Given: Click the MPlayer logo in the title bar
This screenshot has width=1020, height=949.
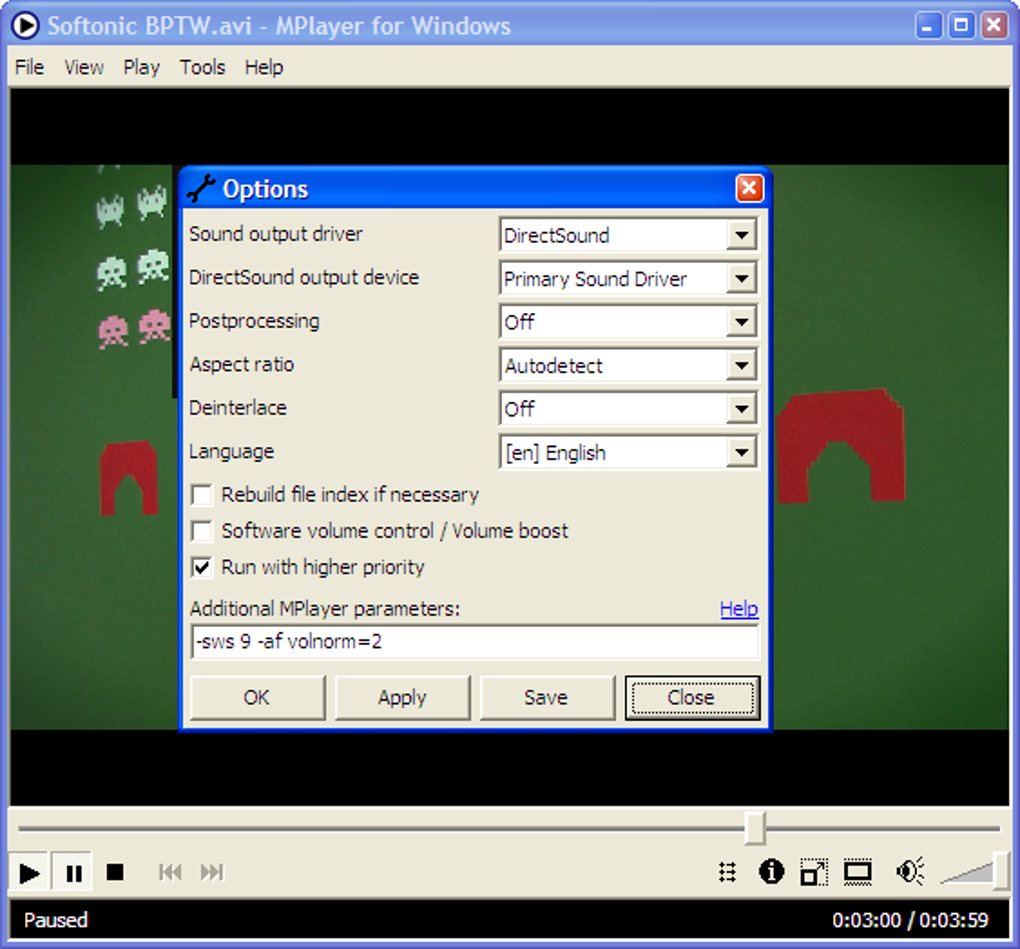Looking at the screenshot, I should (x=26, y=26).
